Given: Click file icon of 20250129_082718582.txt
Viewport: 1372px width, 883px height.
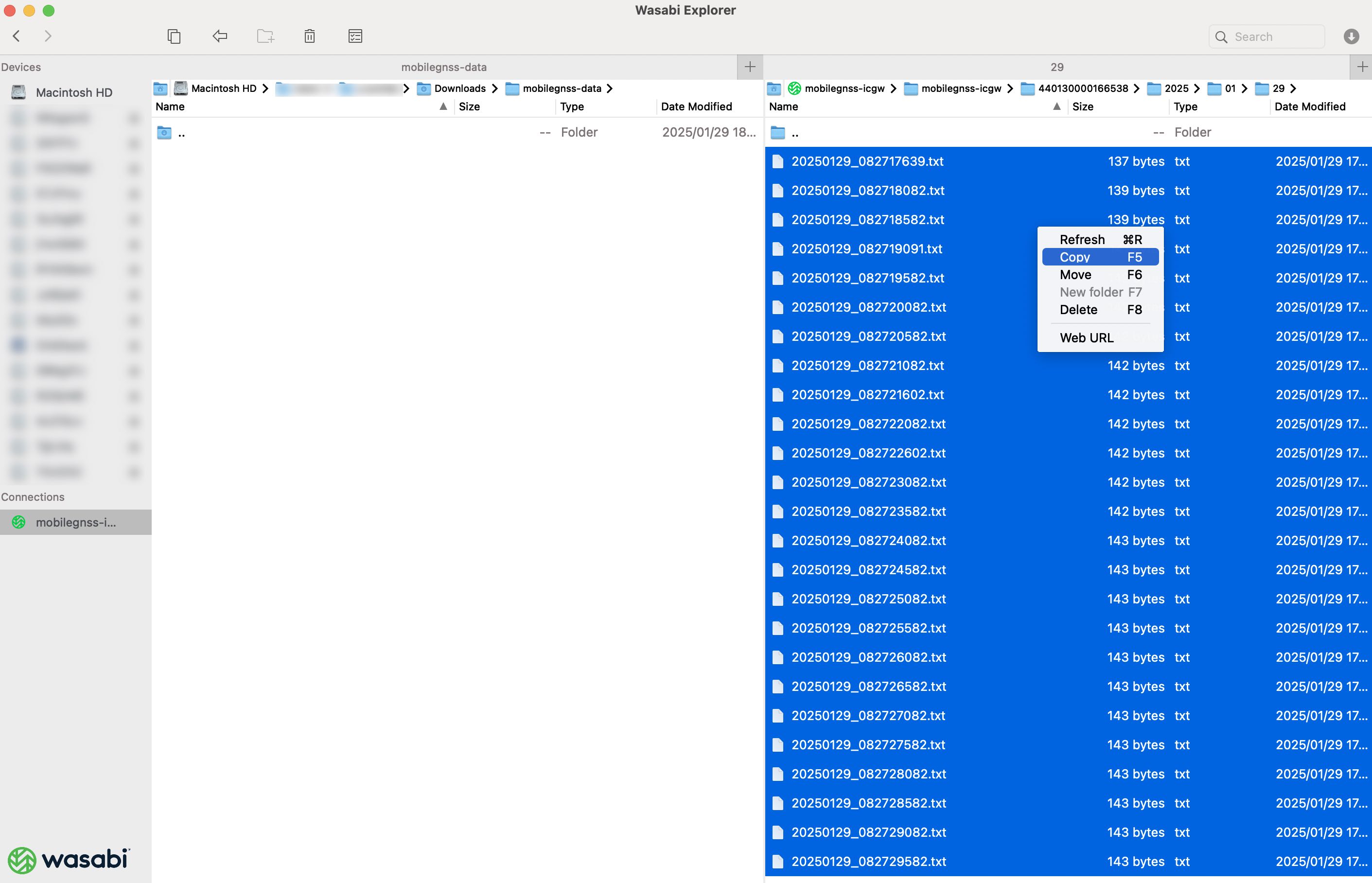Looking at the screenshot, I should point(777,220).
